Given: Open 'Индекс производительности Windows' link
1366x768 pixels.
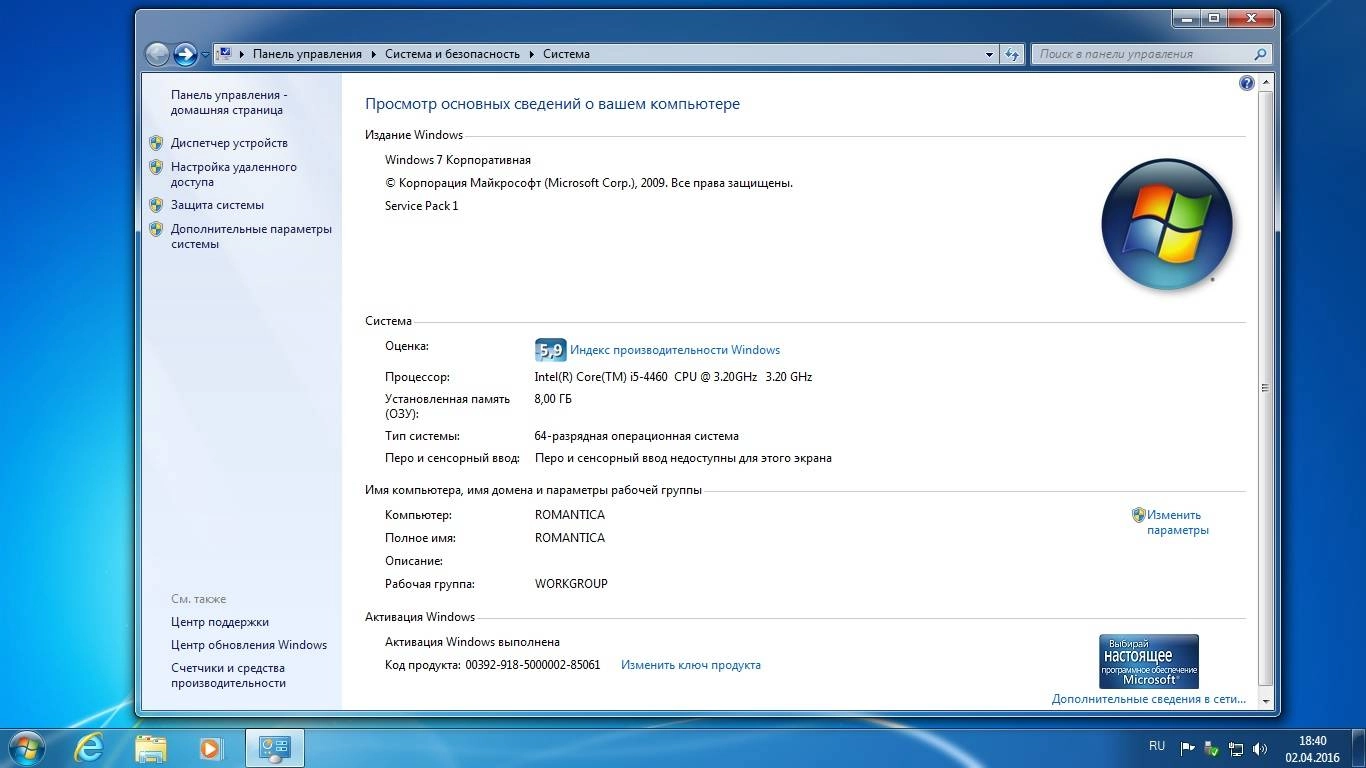Looking at the screenshot, I should (x=675, y=350).
